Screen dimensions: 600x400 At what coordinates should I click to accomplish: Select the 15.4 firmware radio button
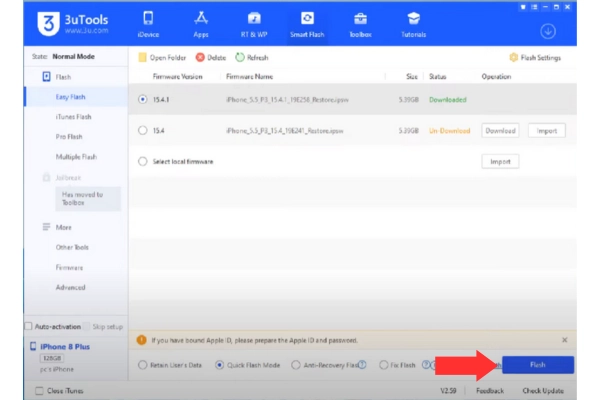point(144,130)
